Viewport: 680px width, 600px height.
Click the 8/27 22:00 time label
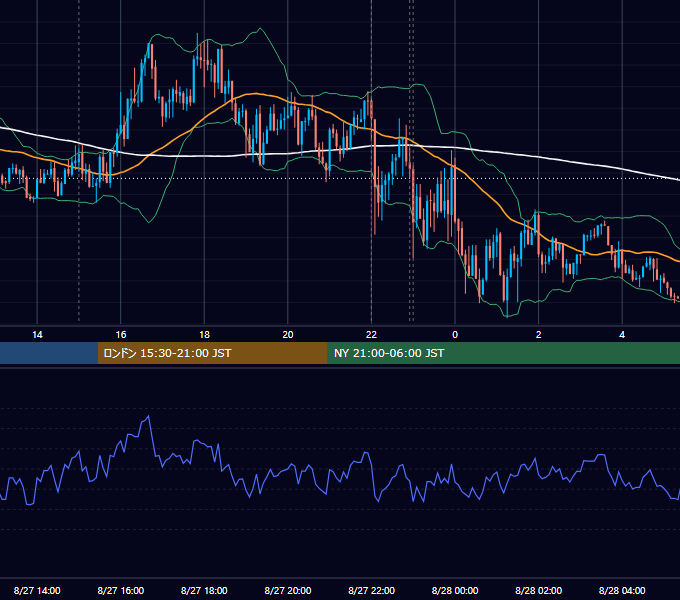point(372,590)
